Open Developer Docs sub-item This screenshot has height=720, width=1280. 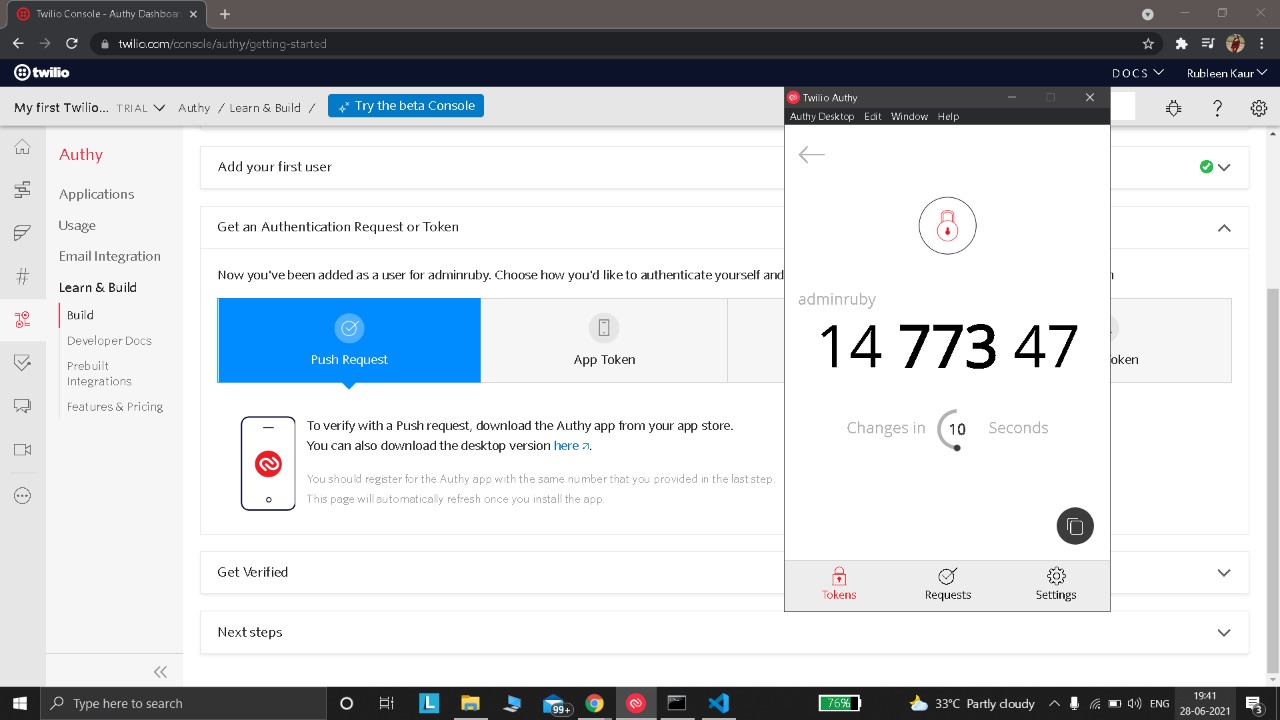[109, 341]
